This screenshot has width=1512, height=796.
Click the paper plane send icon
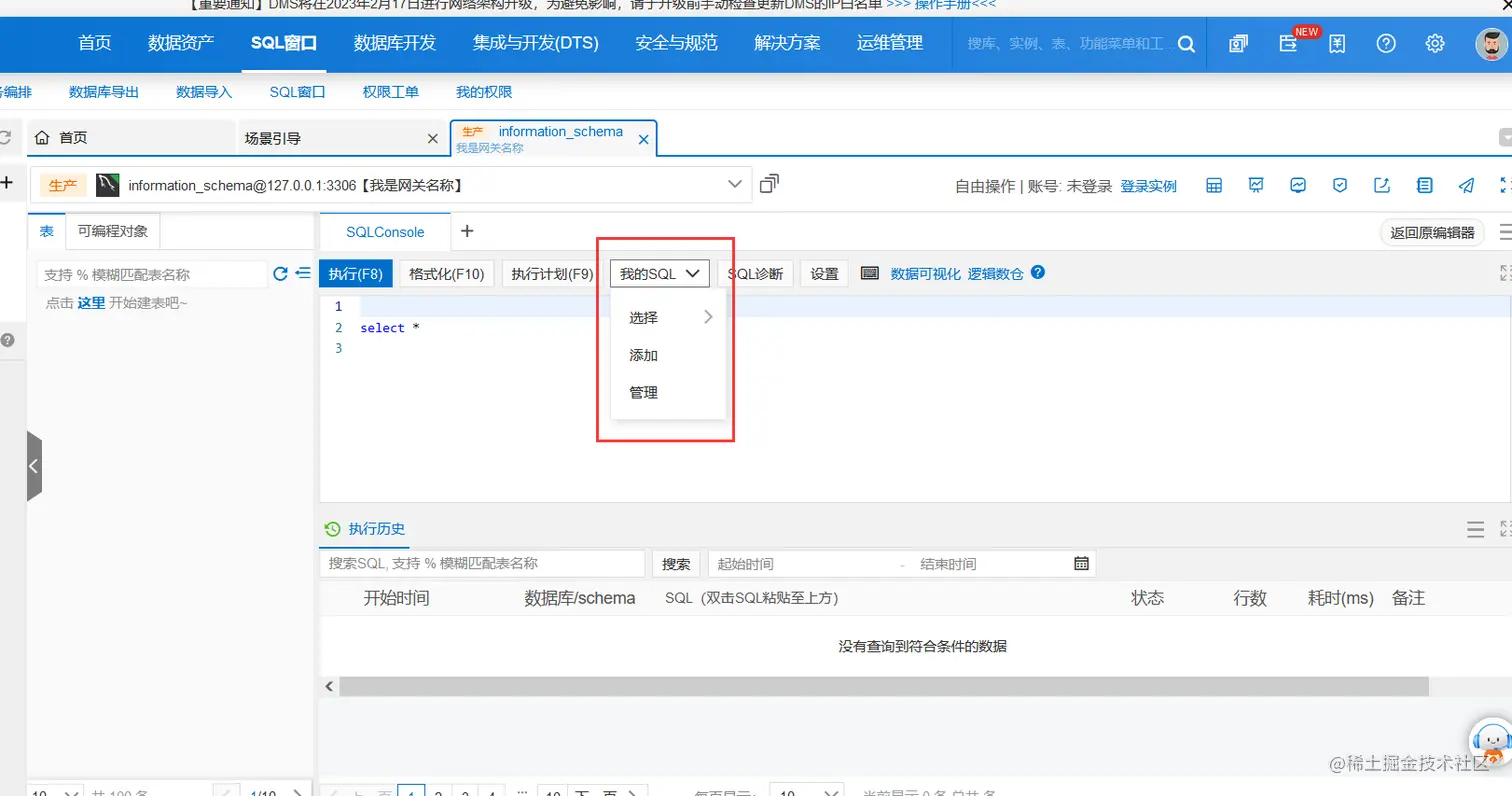tap(1466, 185)
